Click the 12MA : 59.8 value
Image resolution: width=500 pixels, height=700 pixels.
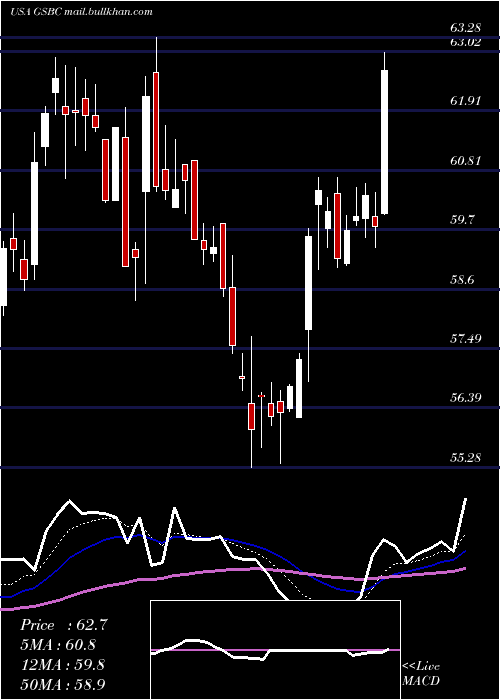[62, 665]
